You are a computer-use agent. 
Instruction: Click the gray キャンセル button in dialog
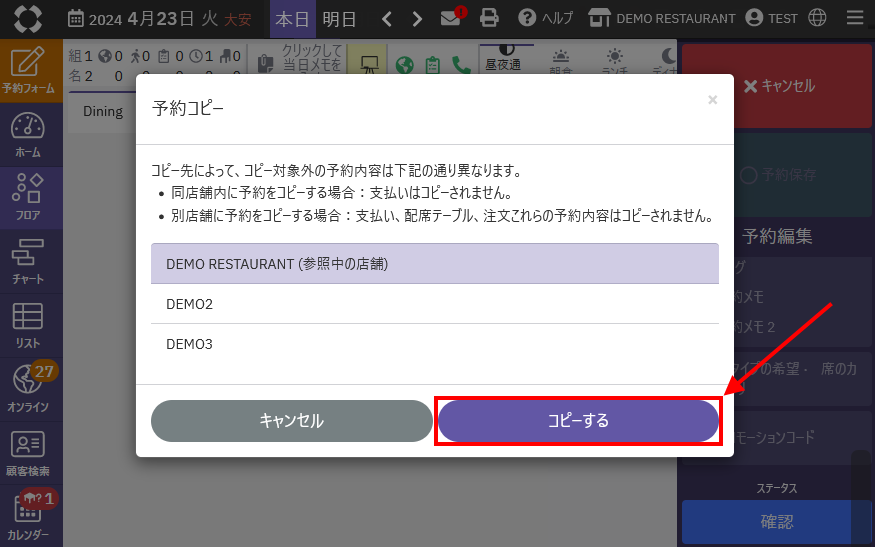tap(291, 421)
